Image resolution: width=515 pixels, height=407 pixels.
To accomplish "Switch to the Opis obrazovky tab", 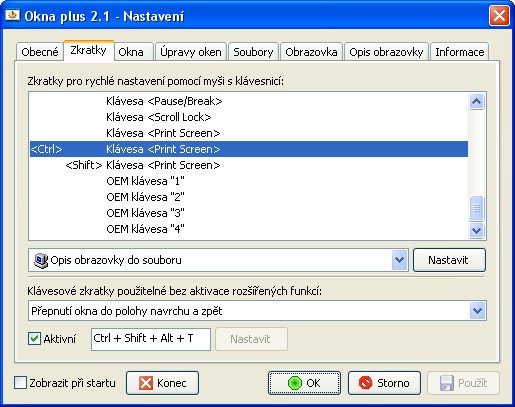I will point(386,52).
